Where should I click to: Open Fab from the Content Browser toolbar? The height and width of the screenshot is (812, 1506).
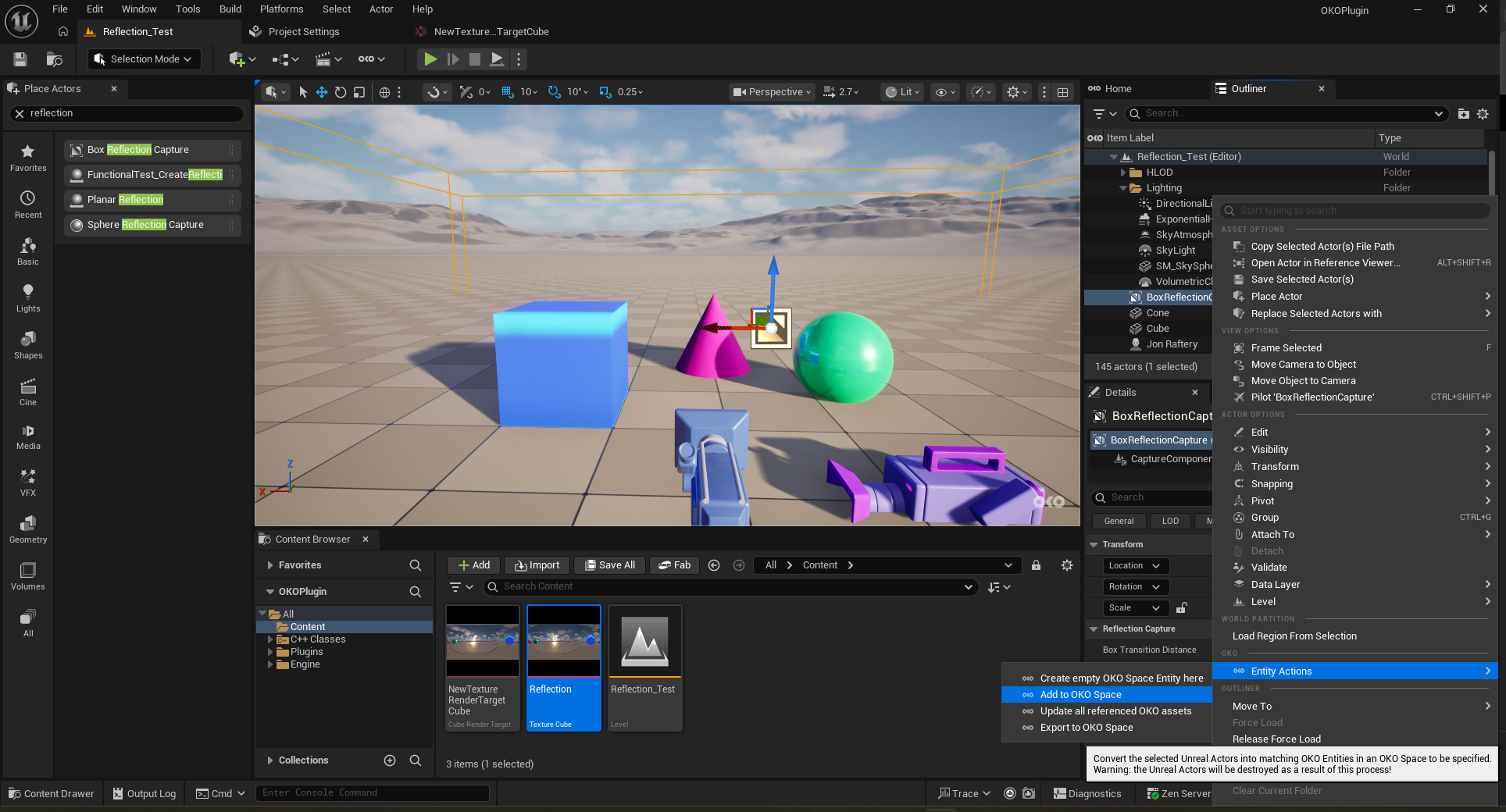(x=674, y=565)
